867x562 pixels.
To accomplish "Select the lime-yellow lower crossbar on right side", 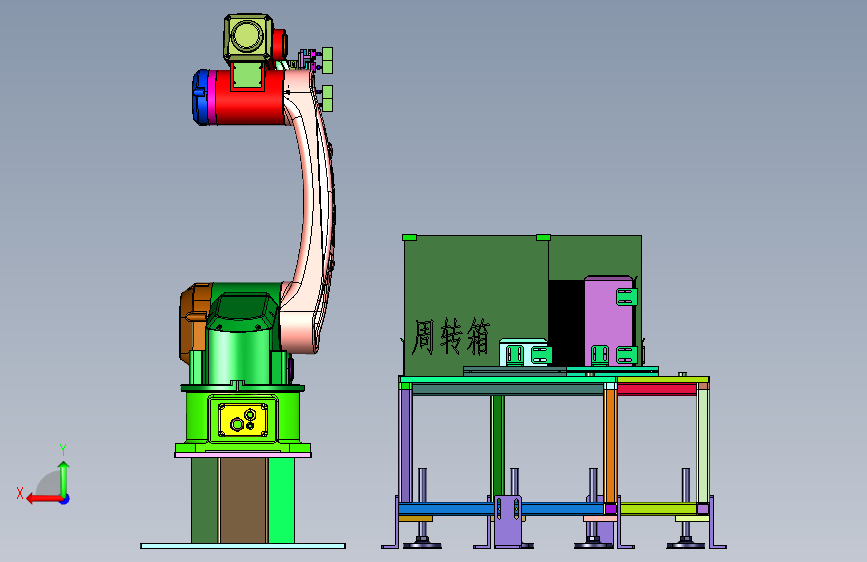I will pos(659,508).
